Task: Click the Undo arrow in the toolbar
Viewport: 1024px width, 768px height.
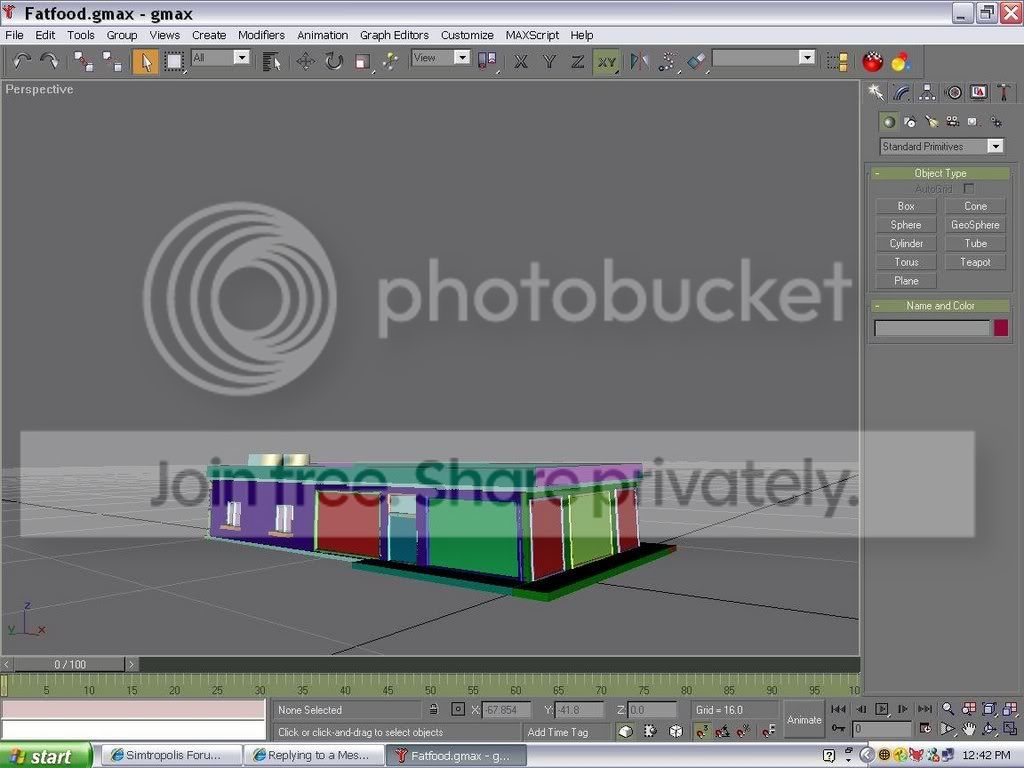Action: click(22, 61)
